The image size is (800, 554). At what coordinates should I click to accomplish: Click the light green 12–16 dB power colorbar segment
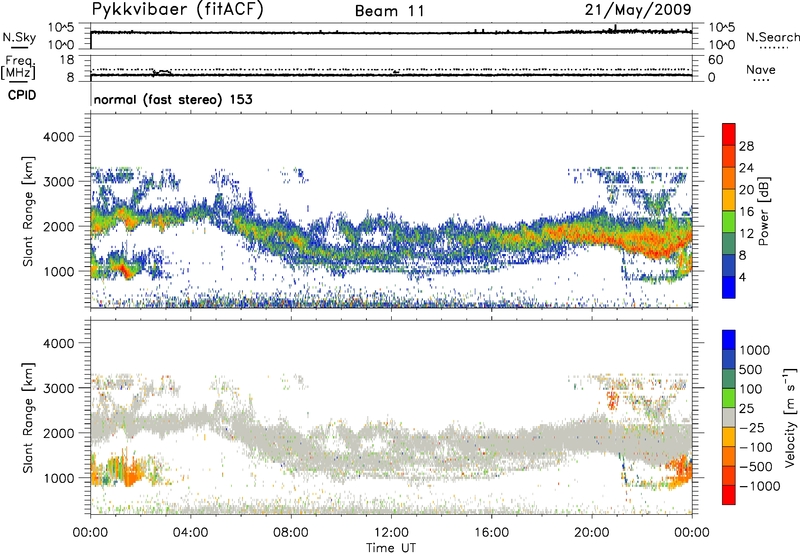(x=729, y=222)
